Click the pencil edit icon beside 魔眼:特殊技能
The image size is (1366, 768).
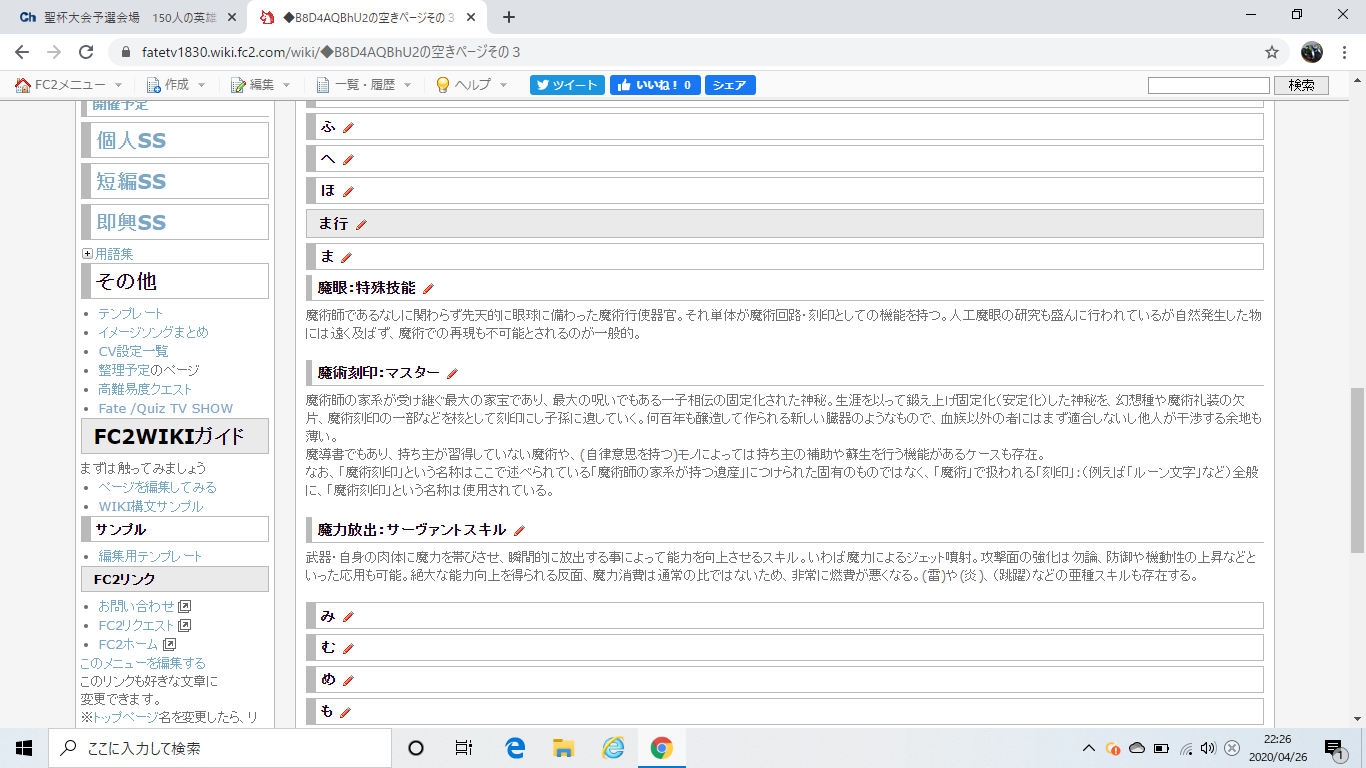coord(428,288)
